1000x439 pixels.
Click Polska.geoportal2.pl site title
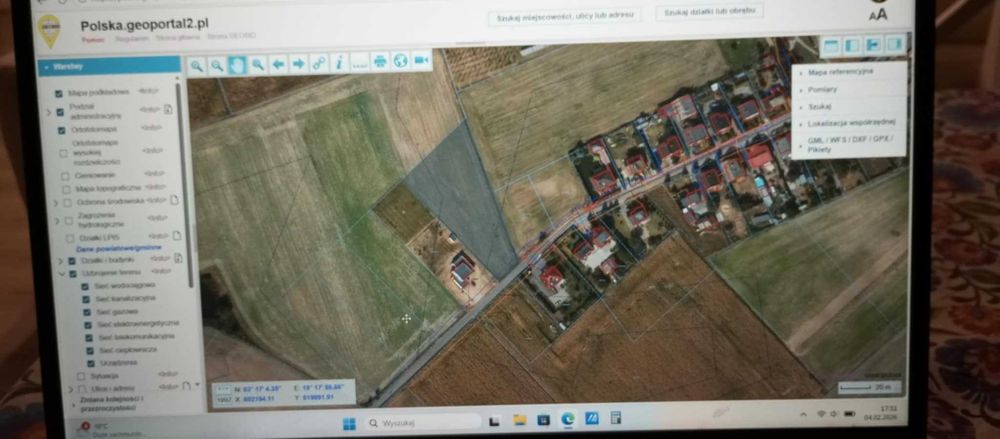(x=145, y=26)
